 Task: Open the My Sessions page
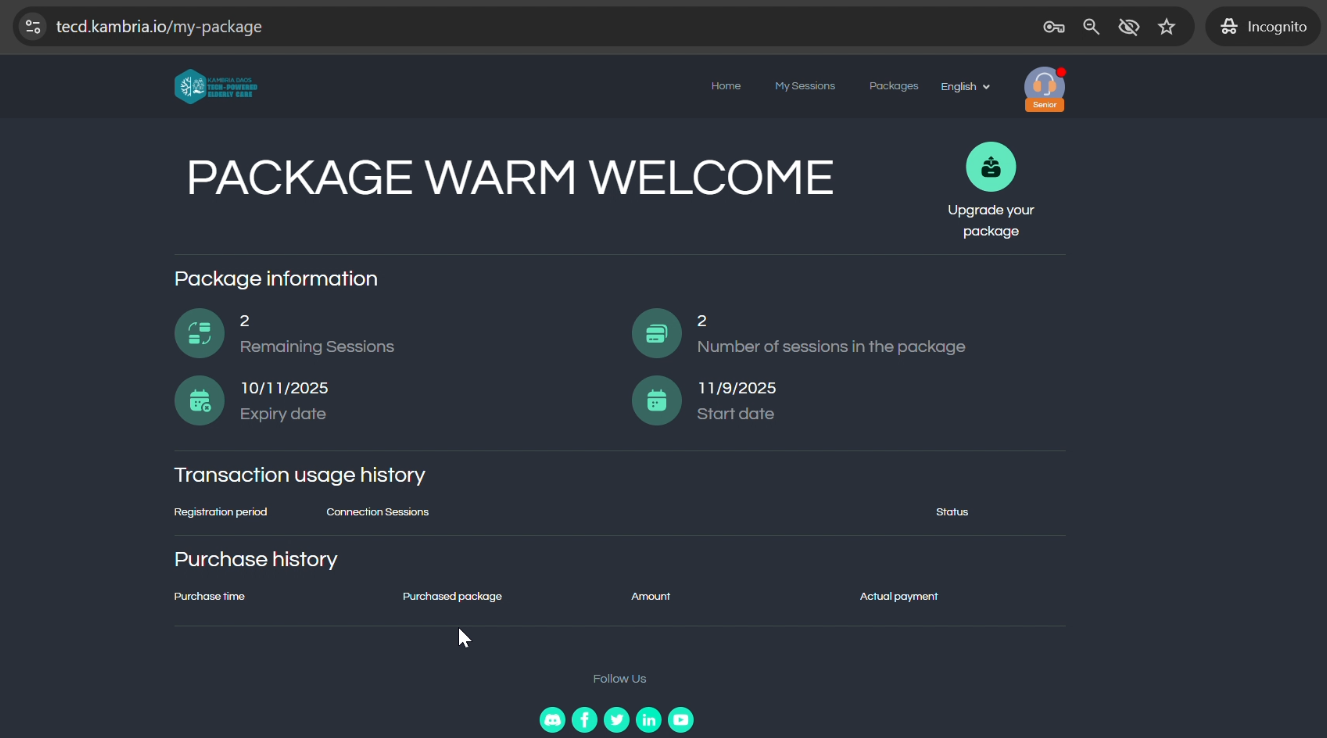tap(805, 86)
